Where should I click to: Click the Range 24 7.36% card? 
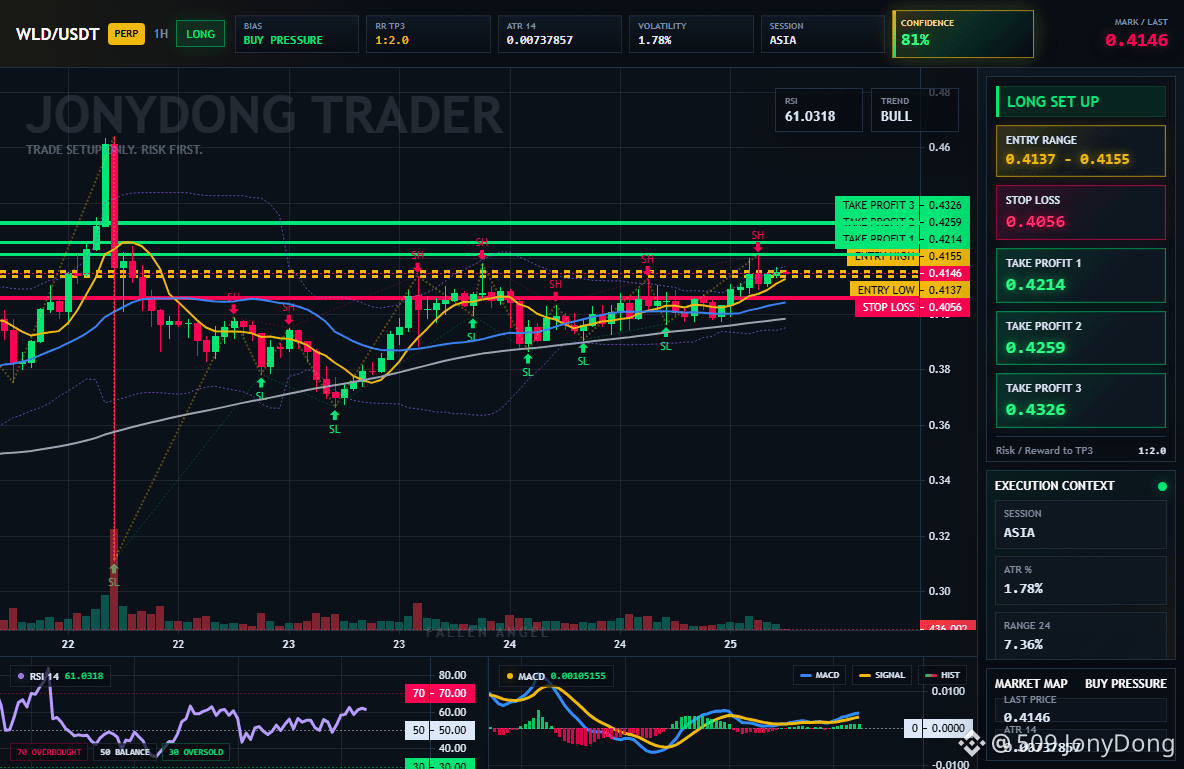click(1081, 635)
